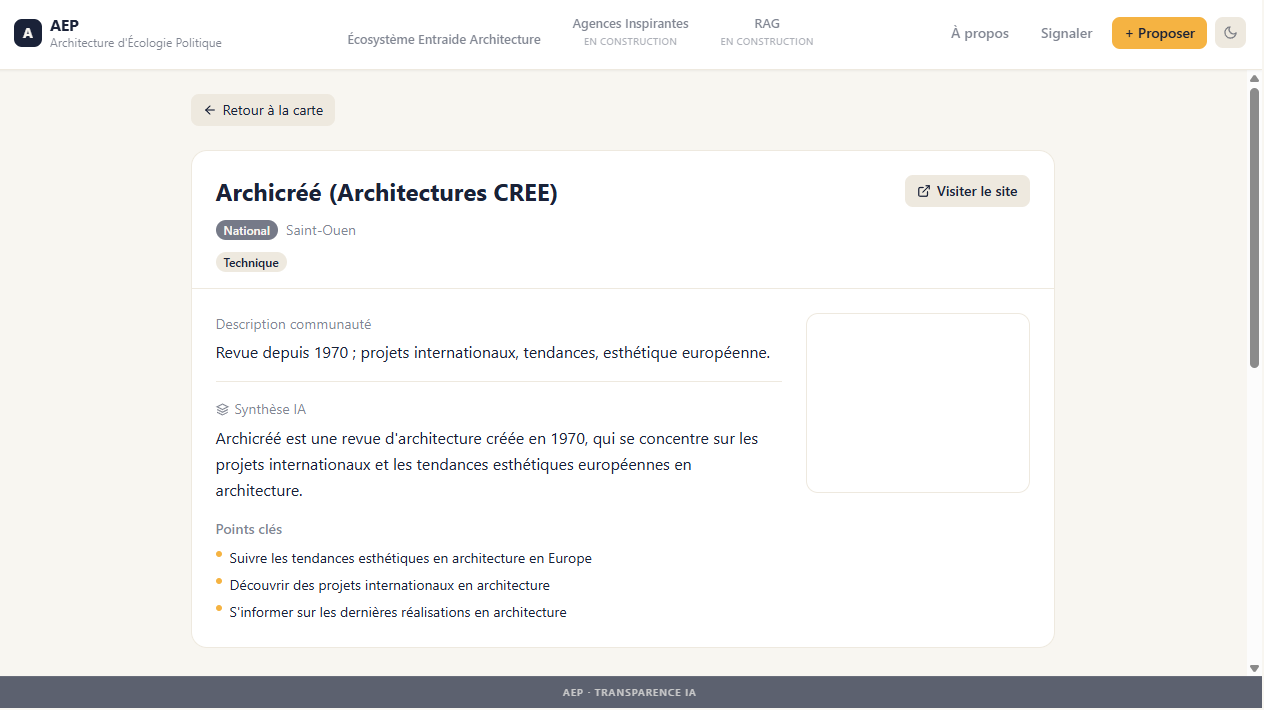Select the National badge

click(246, 230)
